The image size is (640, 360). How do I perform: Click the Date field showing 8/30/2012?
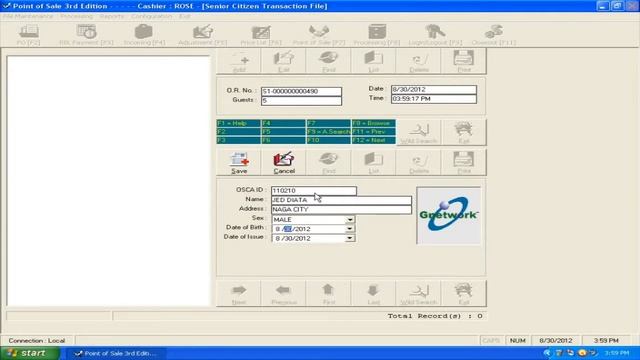pos(433,89)
